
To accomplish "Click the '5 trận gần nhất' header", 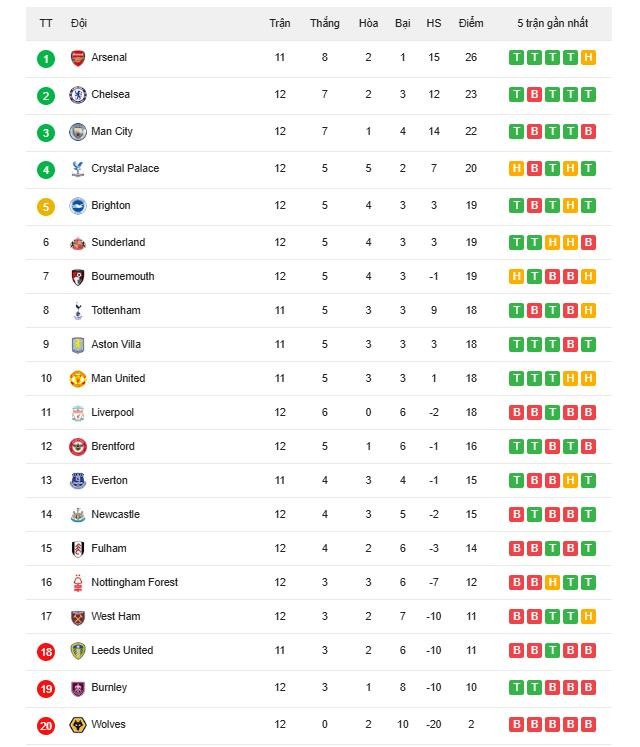I will pos(553,23).
